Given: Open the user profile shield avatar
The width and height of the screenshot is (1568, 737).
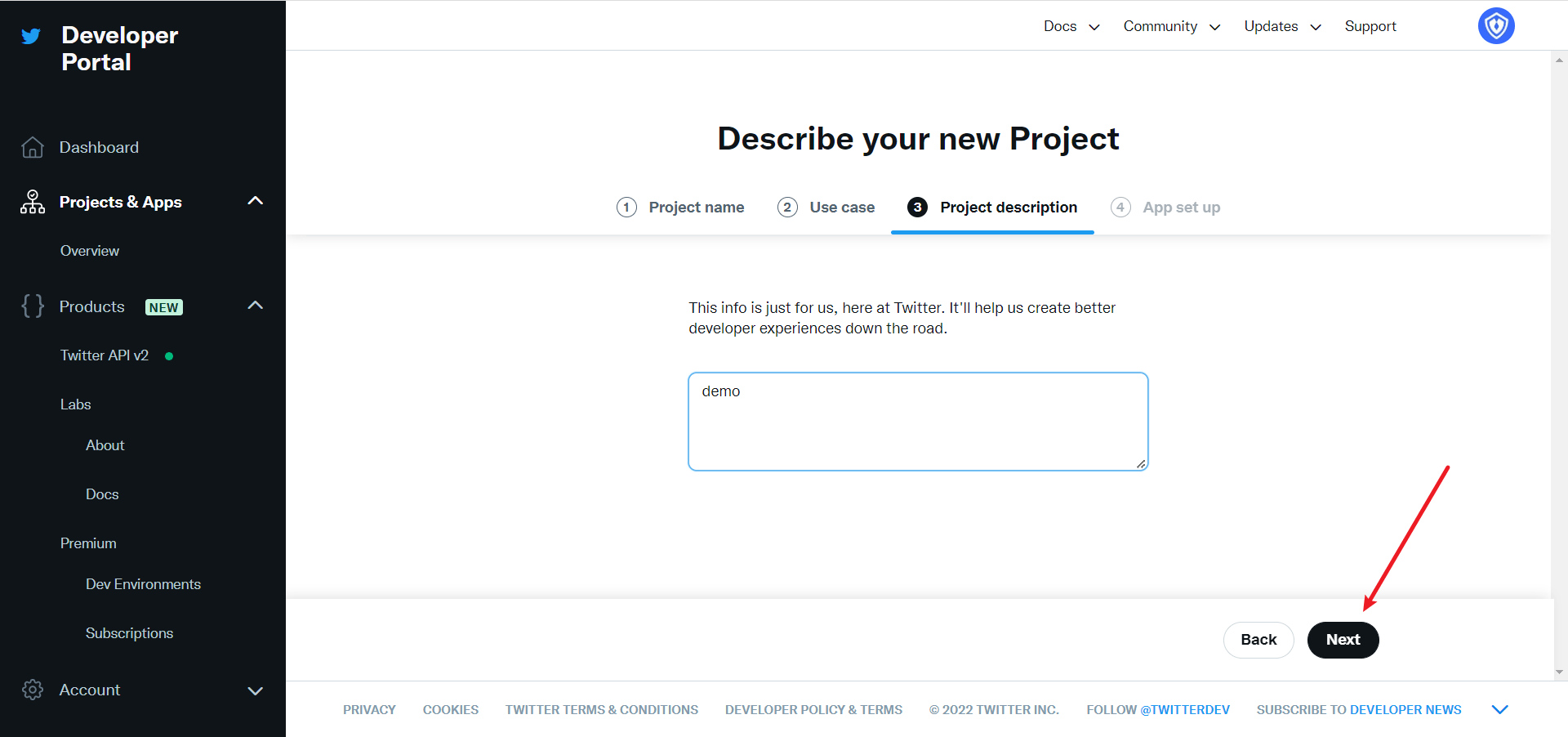Looking at the screenshot, I should tap(1495, 26).
